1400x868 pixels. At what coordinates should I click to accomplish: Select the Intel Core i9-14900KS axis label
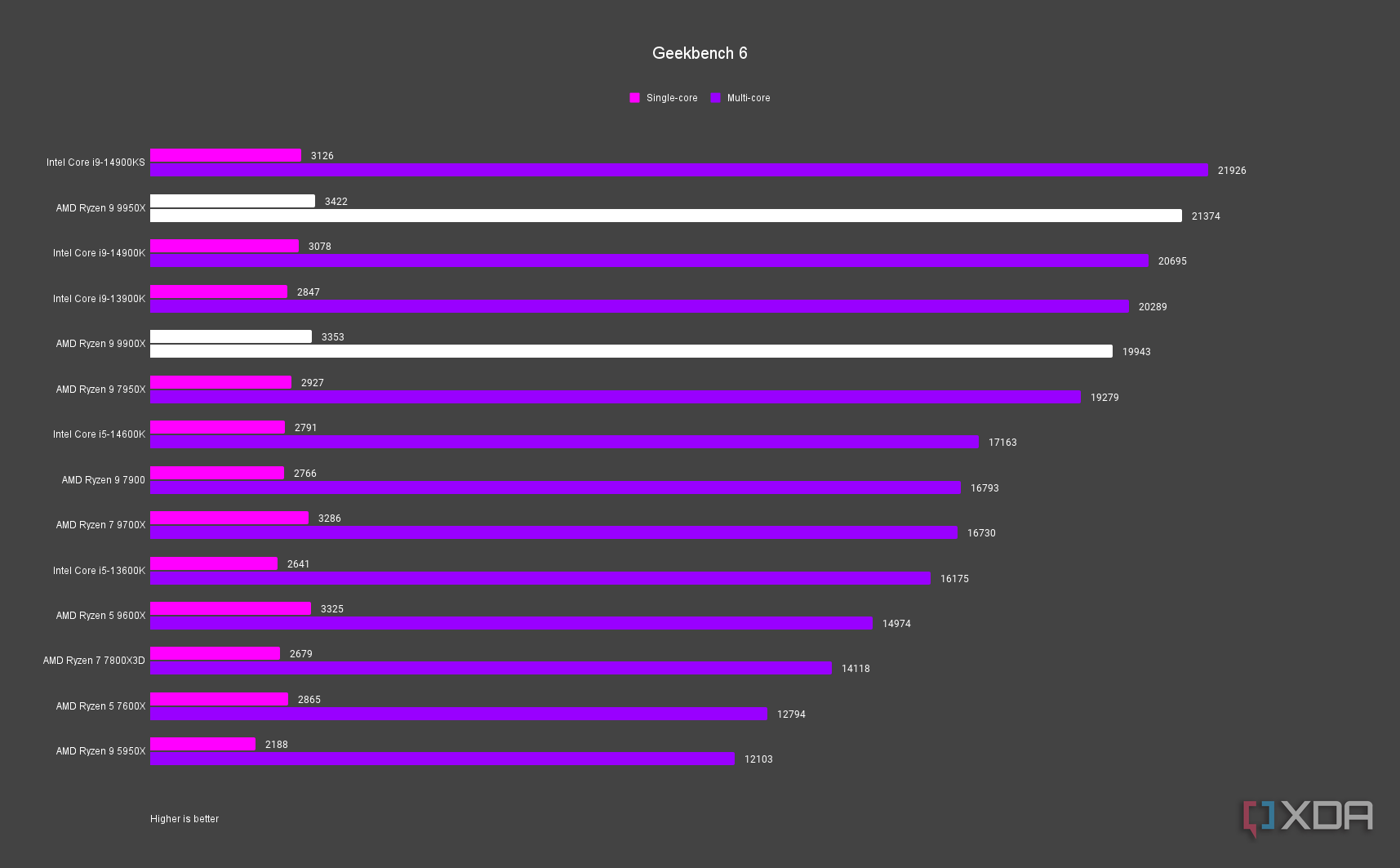[x=96, y=162]
